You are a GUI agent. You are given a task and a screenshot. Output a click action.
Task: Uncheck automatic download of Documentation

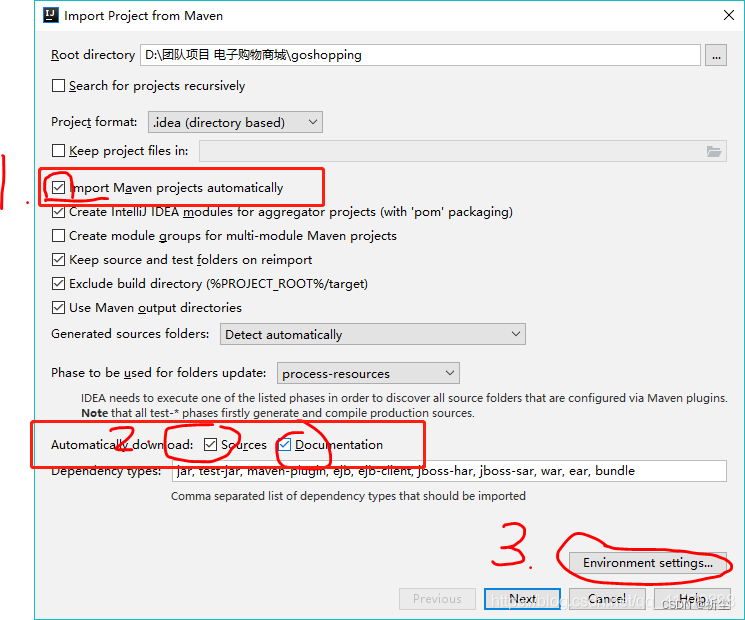[x=285, y=445]
